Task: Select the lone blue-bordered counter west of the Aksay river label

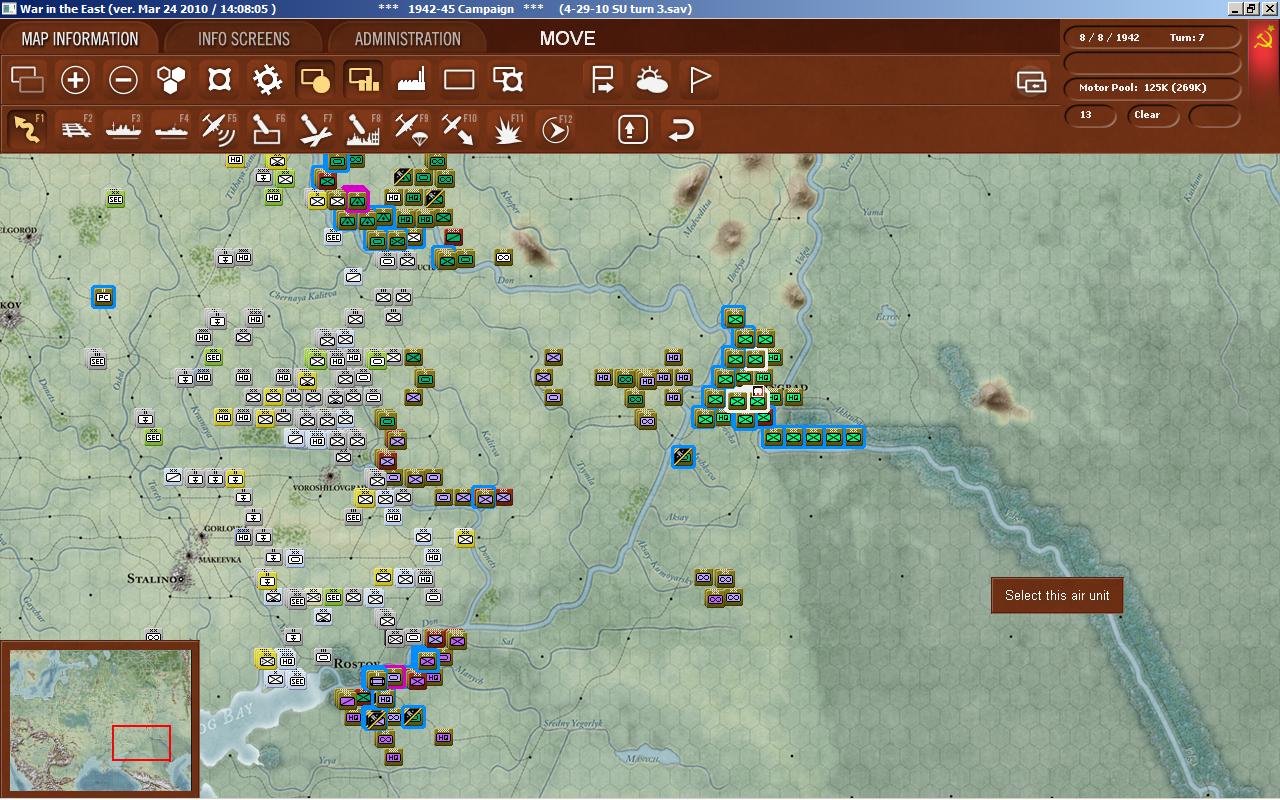Action: click(x=683, y=457)
